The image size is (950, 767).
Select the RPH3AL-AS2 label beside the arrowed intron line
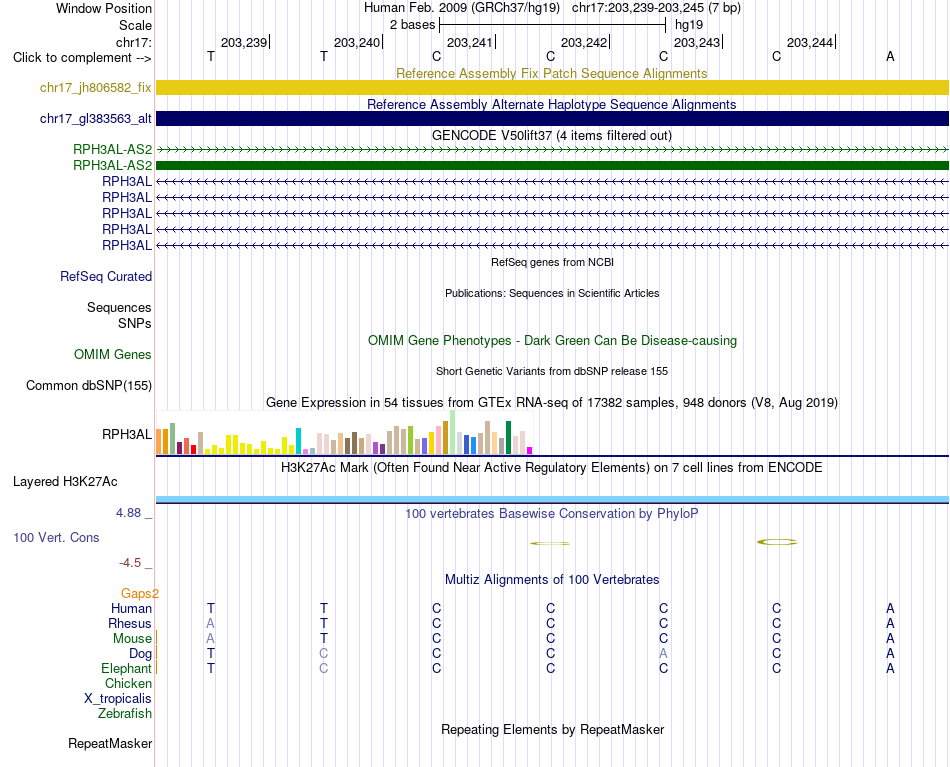[x=113, y=149]
